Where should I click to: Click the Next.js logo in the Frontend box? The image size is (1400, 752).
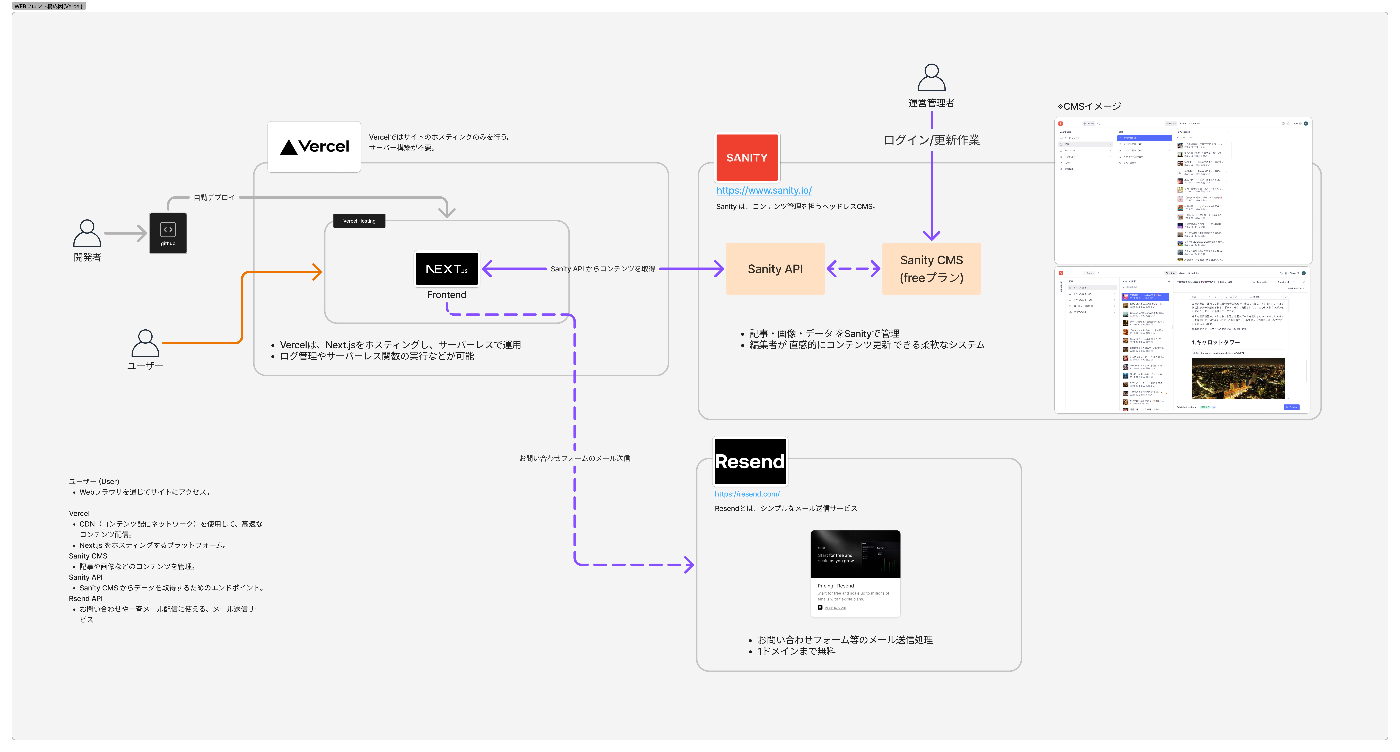point(446,269)
